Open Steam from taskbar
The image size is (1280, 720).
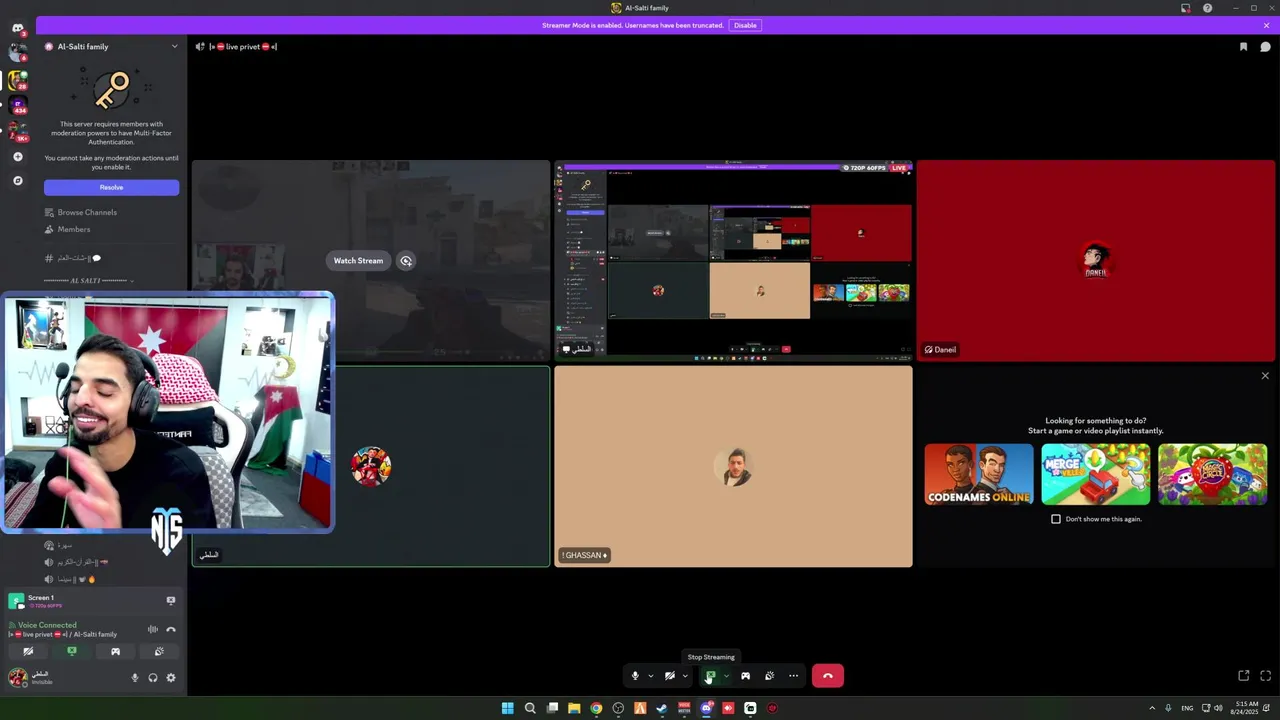coord(662,708)
